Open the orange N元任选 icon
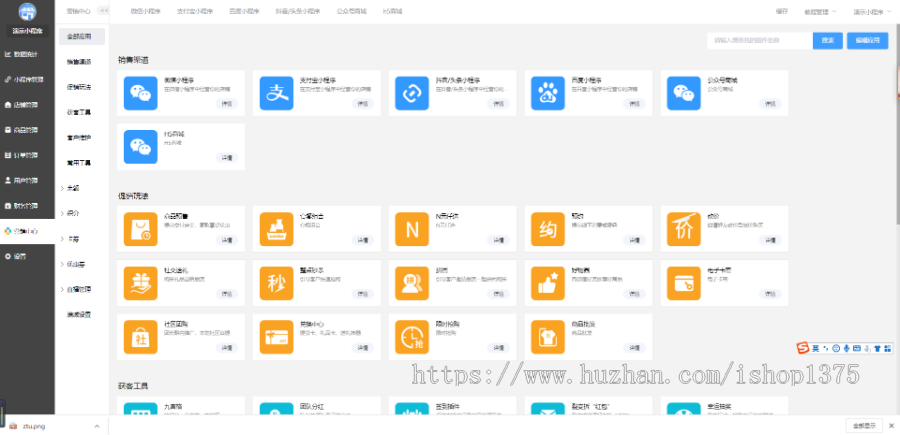This screenshot has width=900, height=435. (412, 229)
